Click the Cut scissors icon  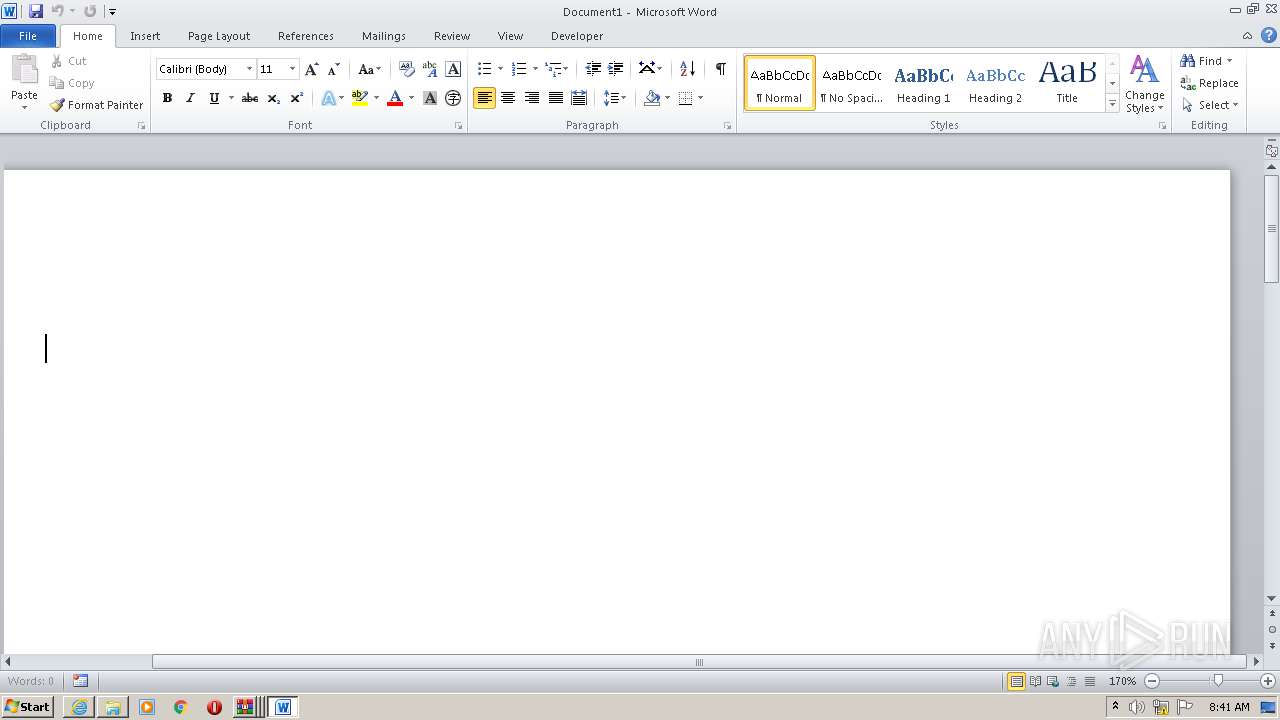click(57, 61)
